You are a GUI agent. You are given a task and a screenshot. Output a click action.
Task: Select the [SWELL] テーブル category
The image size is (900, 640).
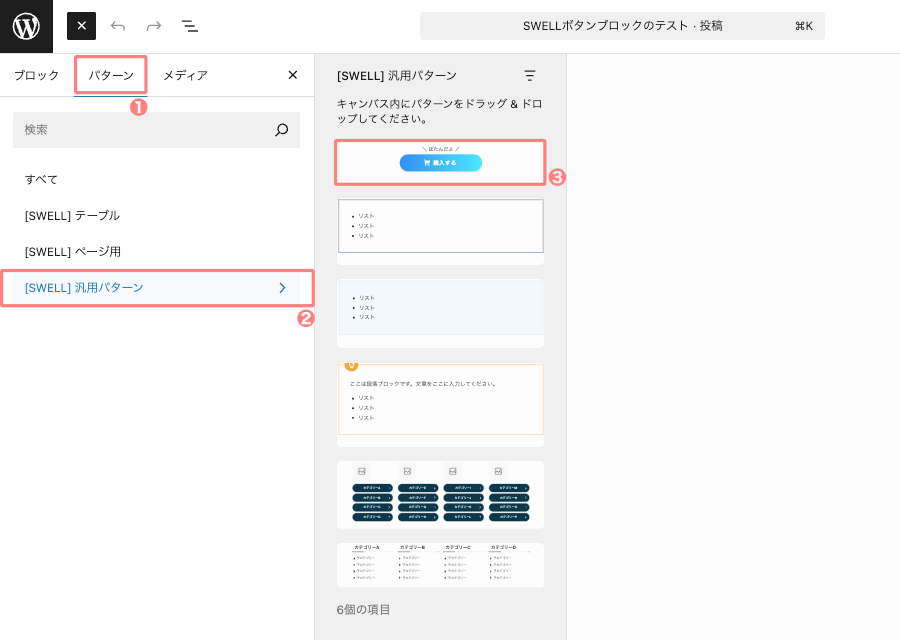coord(156,216)
